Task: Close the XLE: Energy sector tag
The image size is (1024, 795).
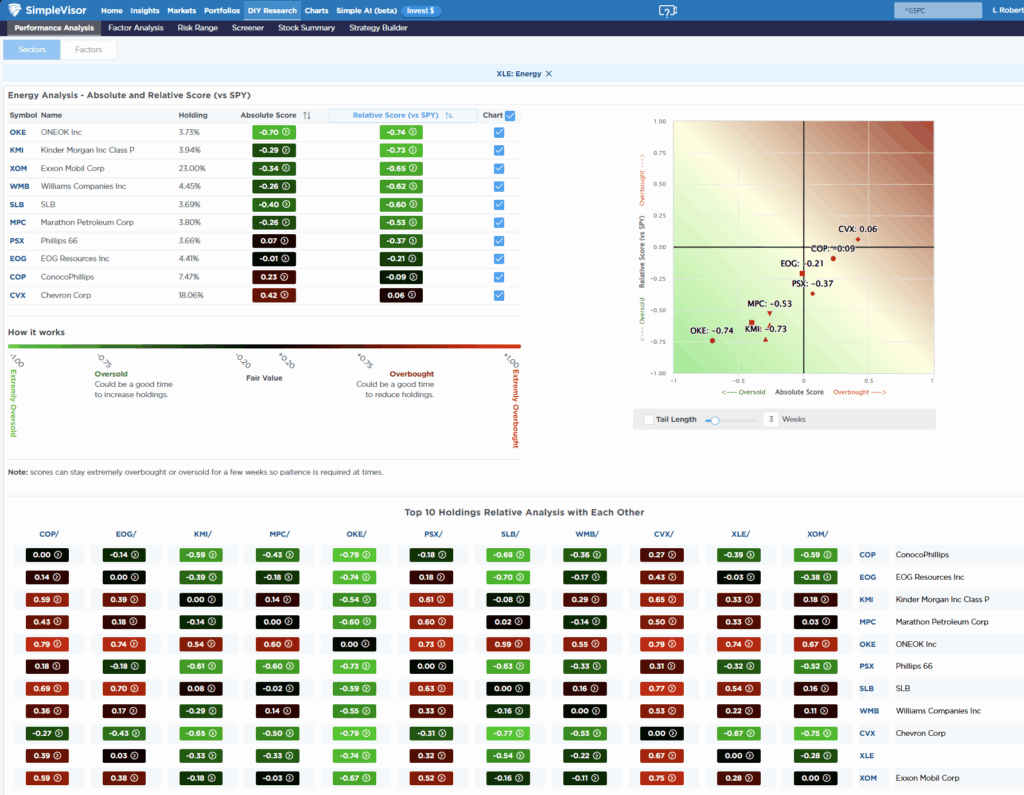Action: point(548,74)
